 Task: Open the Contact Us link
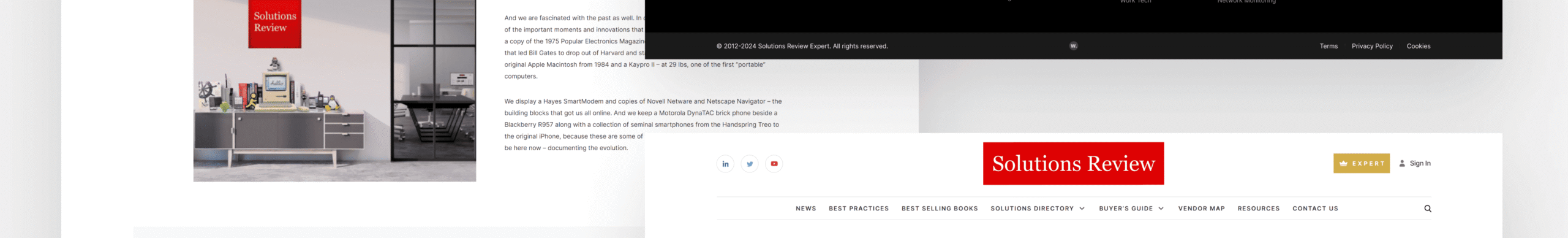pyautogui.click(x=1315, y=209)
